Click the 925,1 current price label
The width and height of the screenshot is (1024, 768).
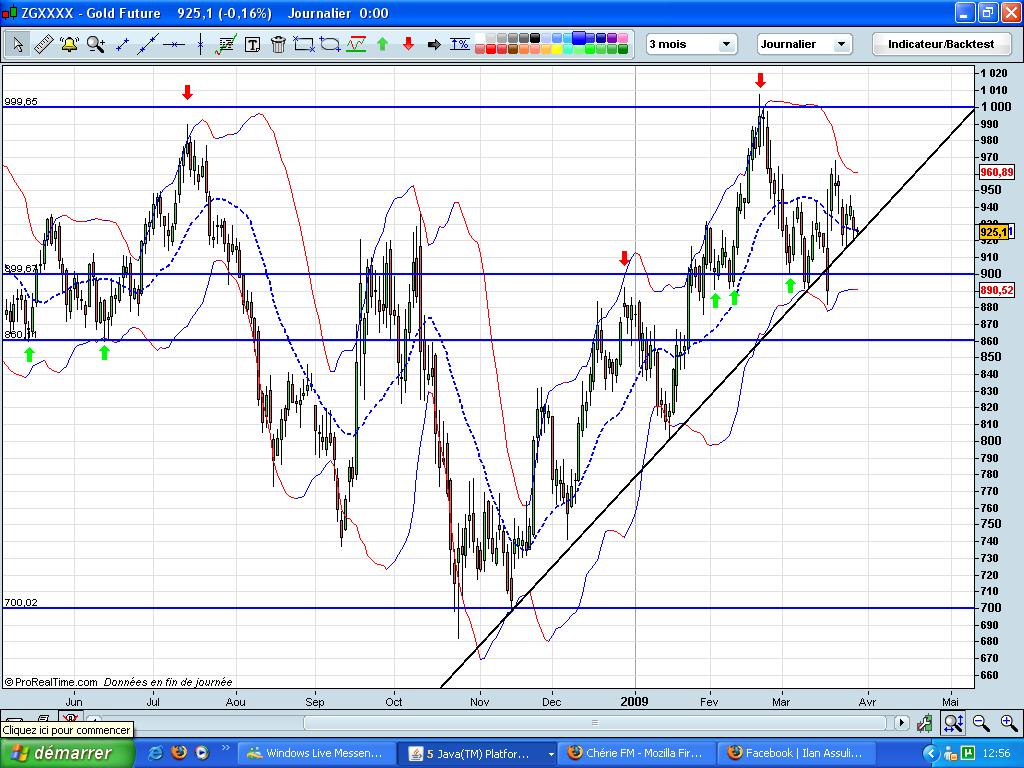point(994,232)
